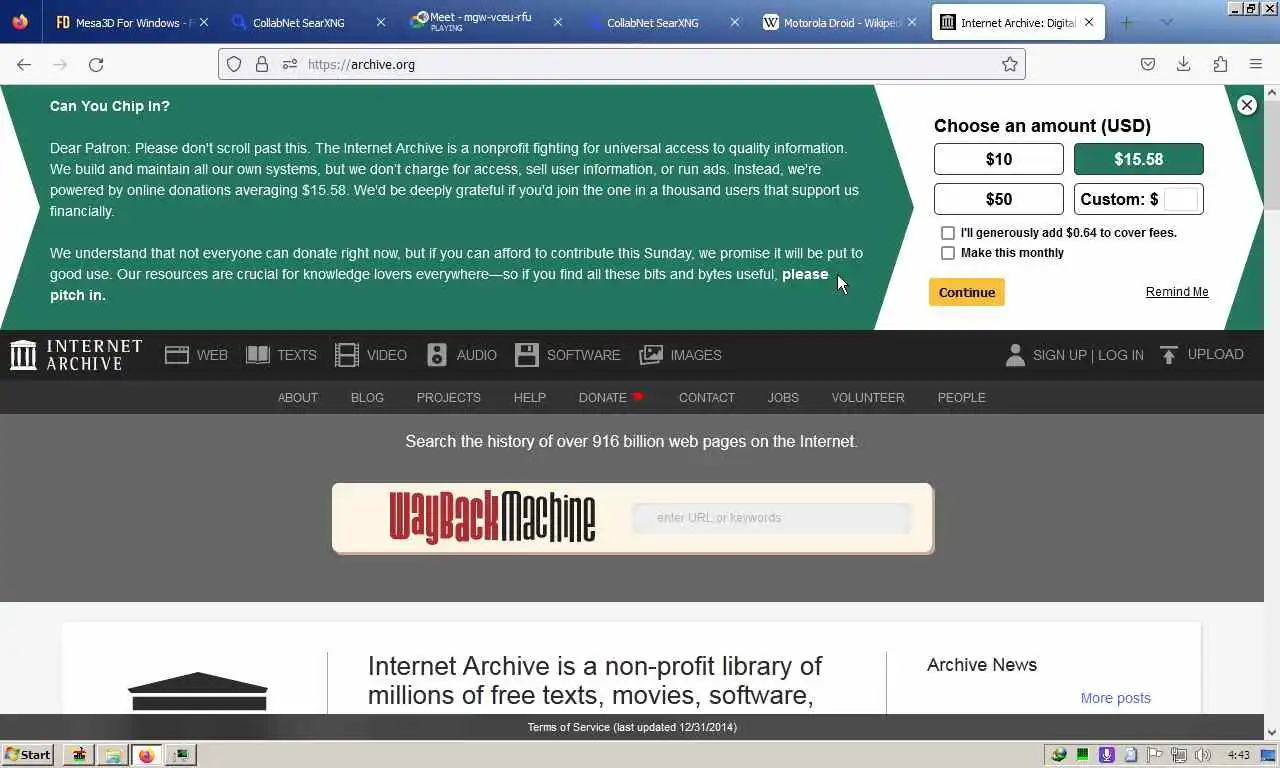Image resolution: width=1280 pixels, height=768 pixels.
Task: Click the Remind Me link
Action: click(1177, 292)
